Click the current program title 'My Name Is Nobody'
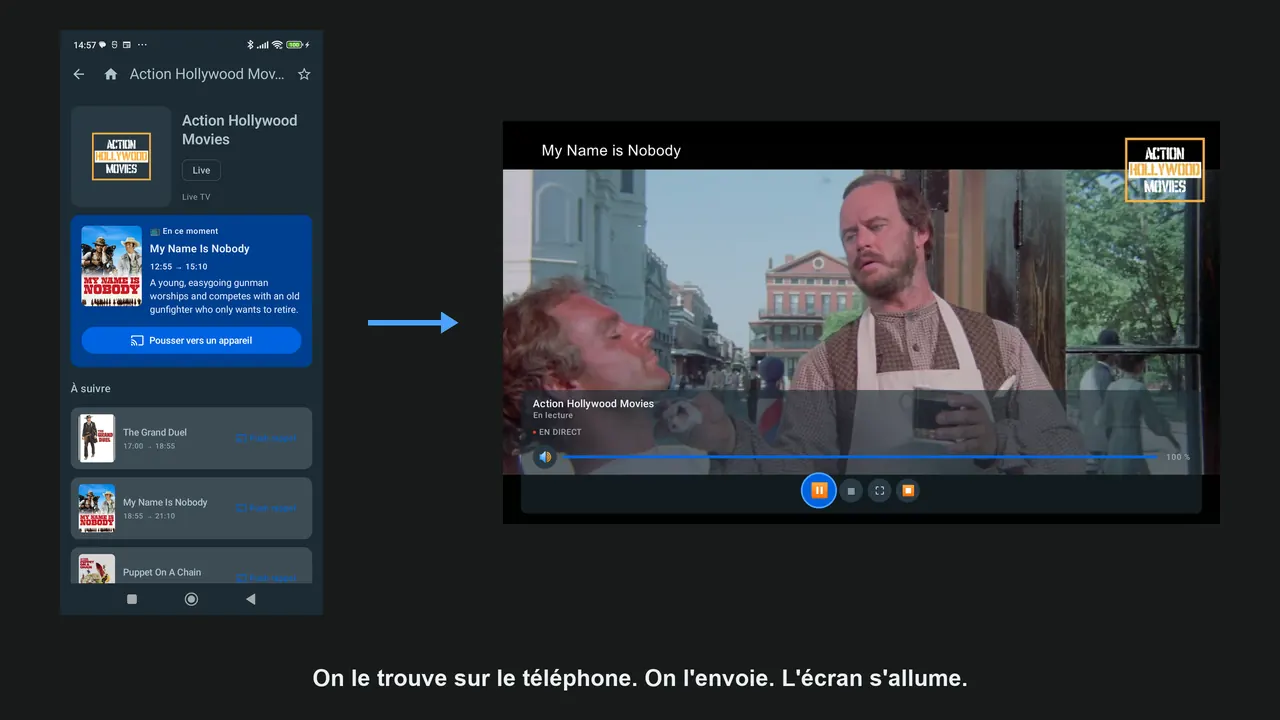The image size is (1280, 720). coord(200,248)
